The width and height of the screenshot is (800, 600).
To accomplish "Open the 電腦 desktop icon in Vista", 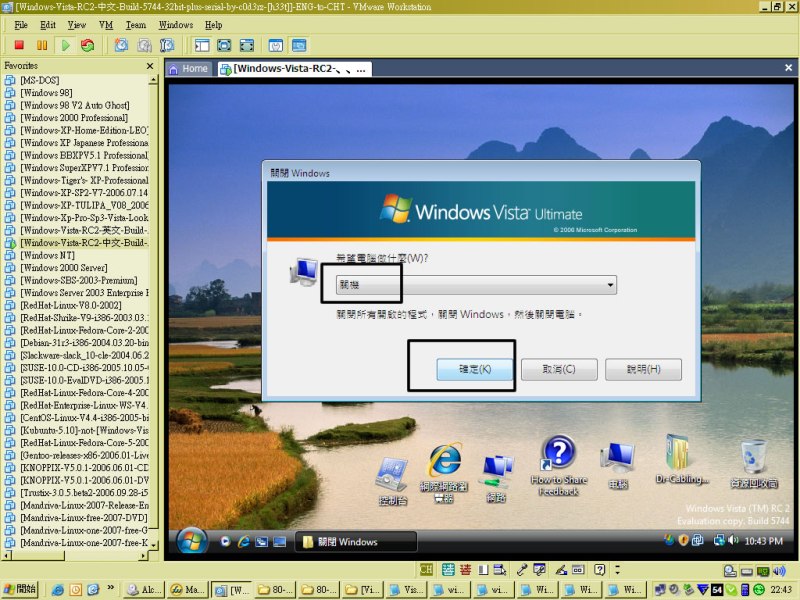I will pos(618,466).
